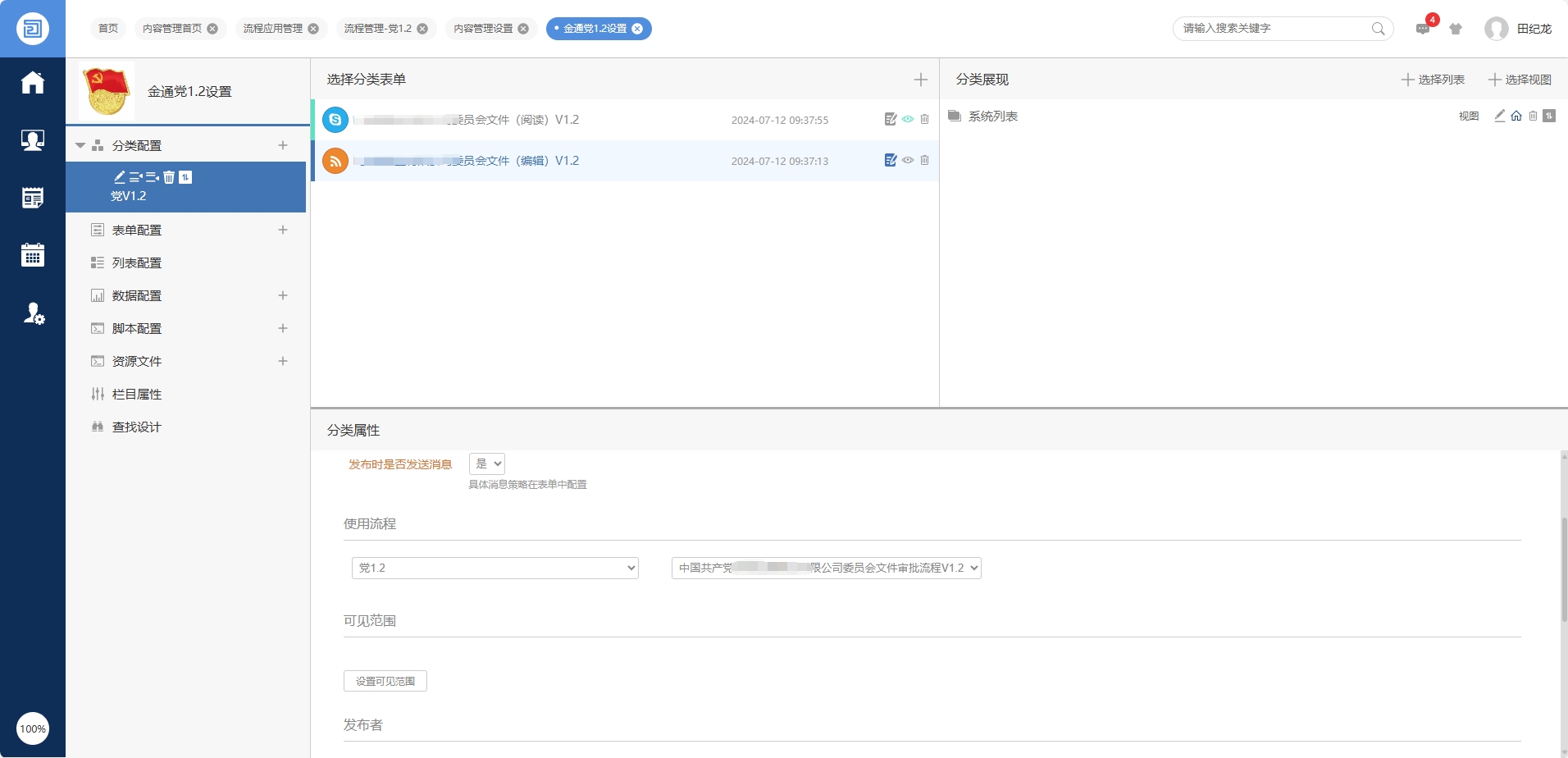The height and width of the screenshot is (758, 1568).
Task: Open the 委员会文件审批流程V1.2 dropdown
Action: (827, 568)
